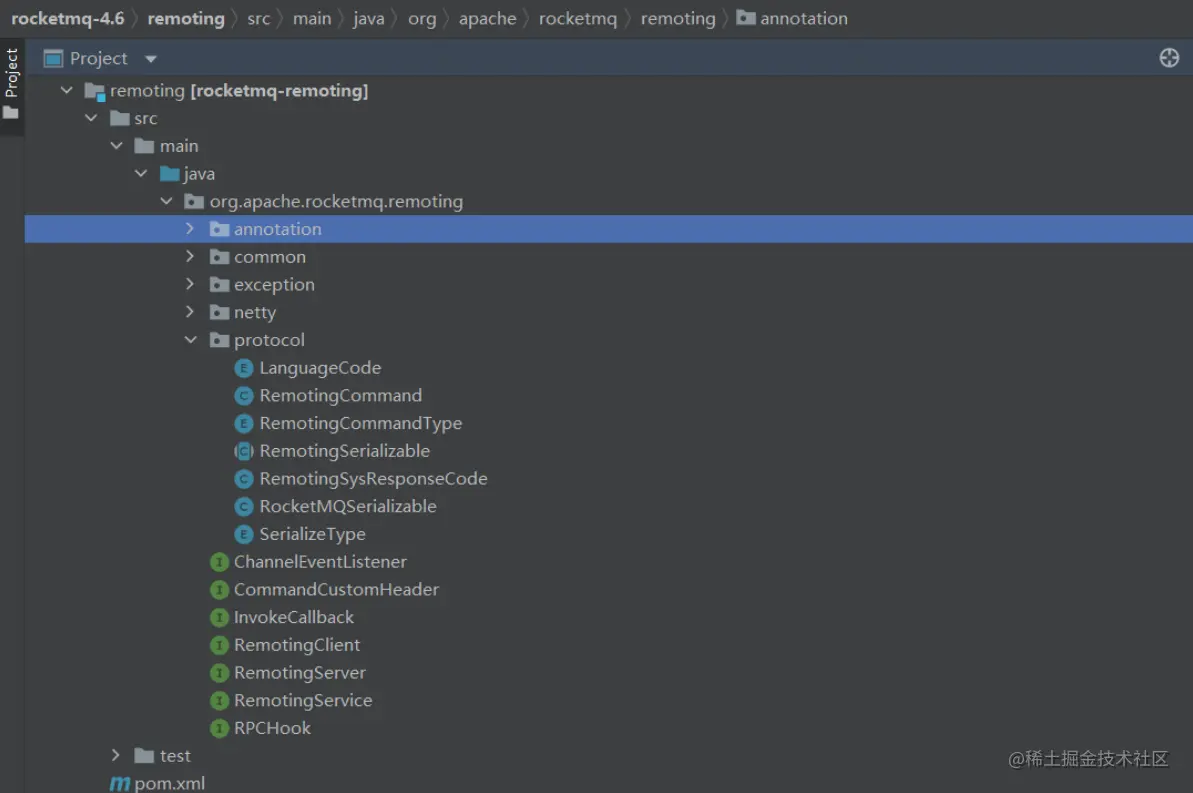Collapse the src folder chevron
This screenshot has width=1193, height=793.
(91, 118)
